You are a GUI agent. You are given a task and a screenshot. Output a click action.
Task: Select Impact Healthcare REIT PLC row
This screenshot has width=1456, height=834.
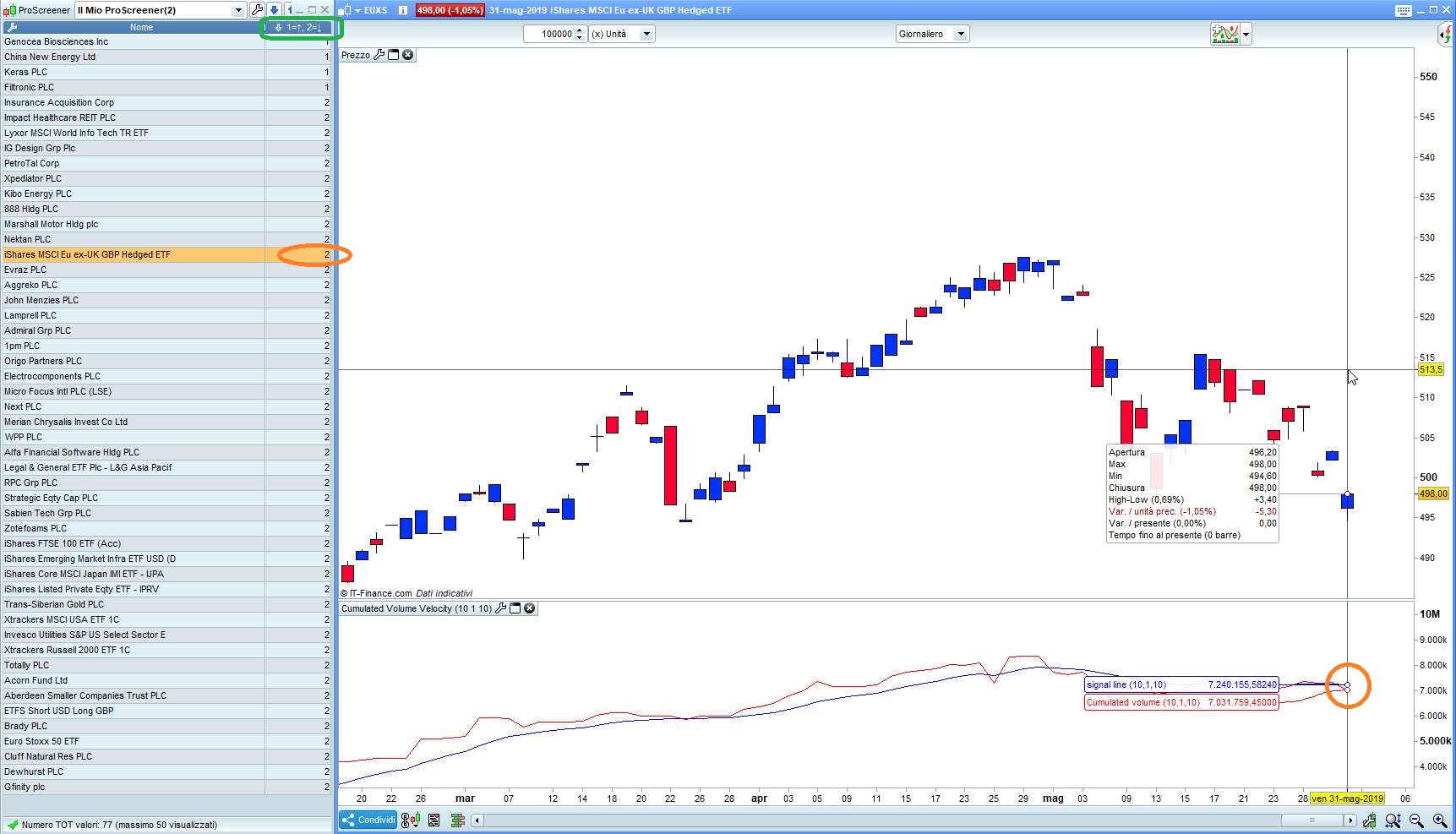click(166, 117)
